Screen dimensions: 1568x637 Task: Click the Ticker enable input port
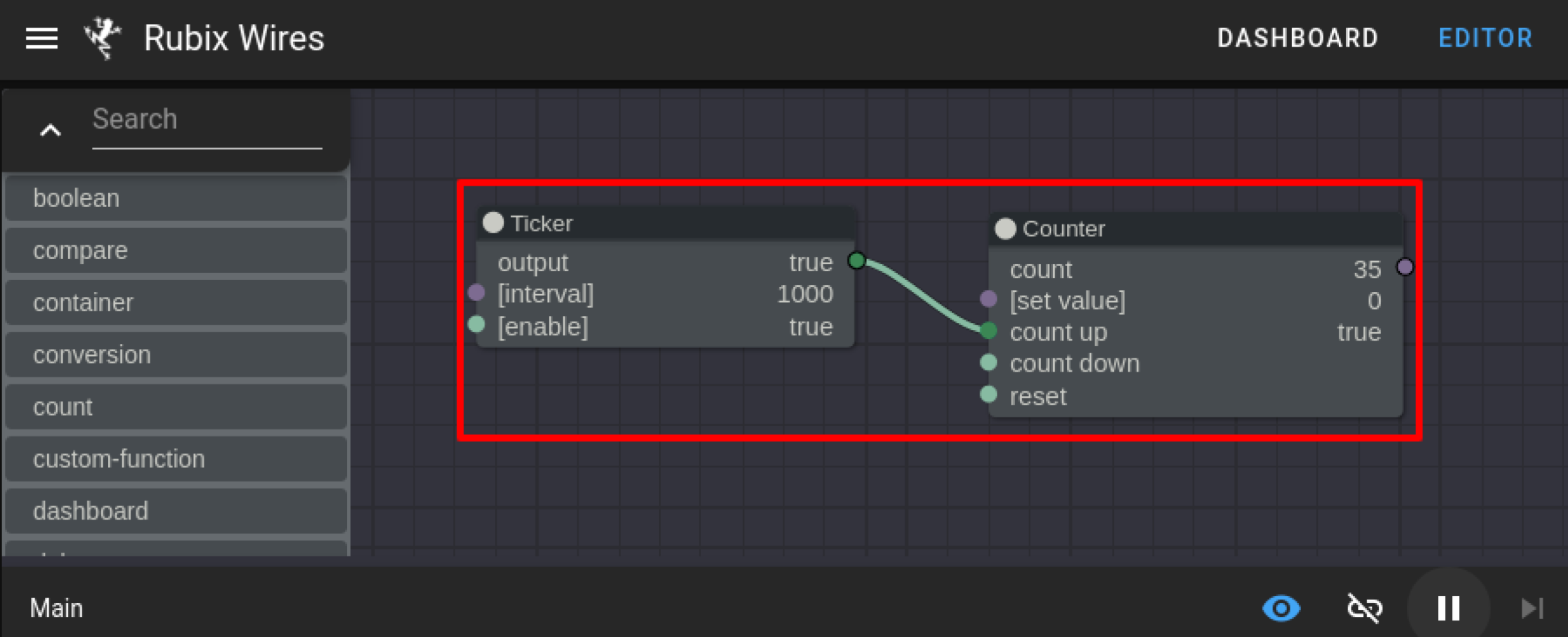(x=477, y=324)
